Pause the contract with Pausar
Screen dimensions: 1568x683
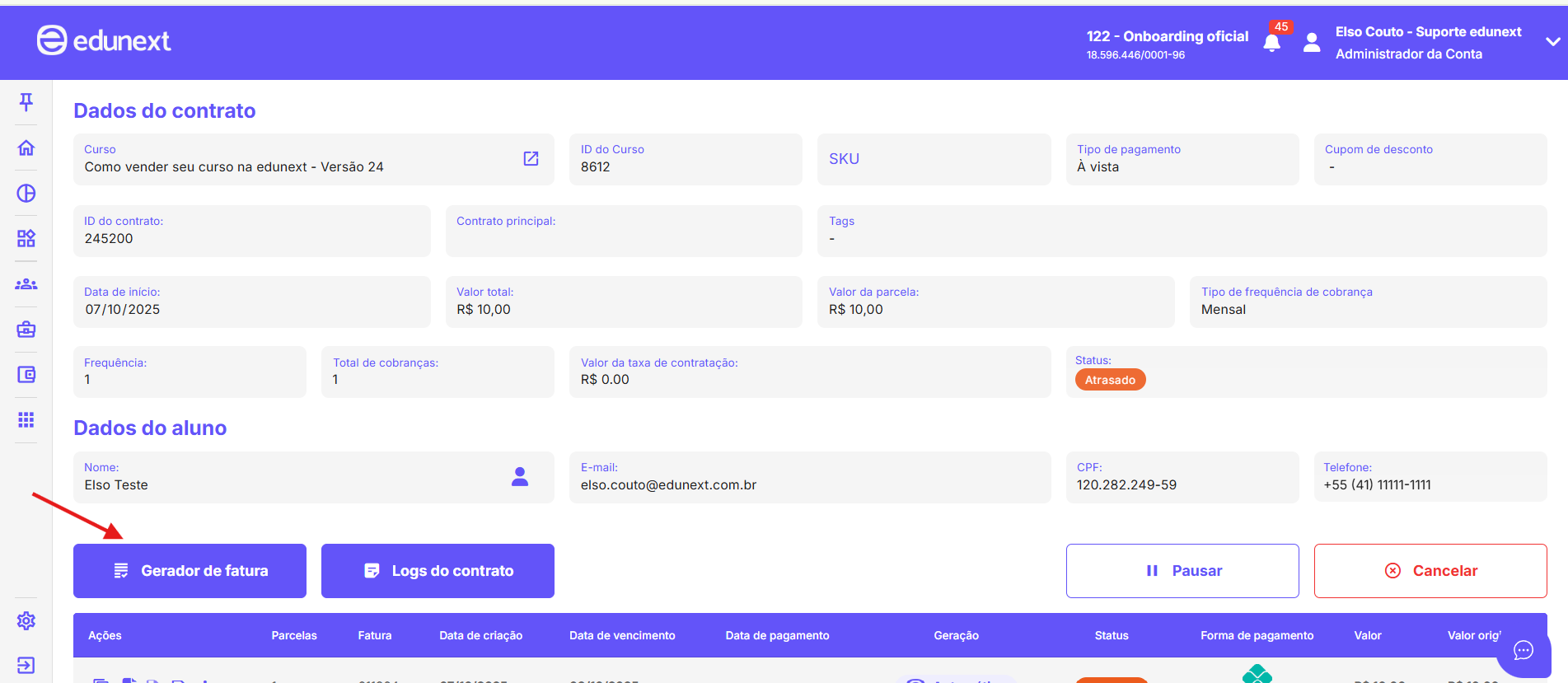(x=1182, y=571)
